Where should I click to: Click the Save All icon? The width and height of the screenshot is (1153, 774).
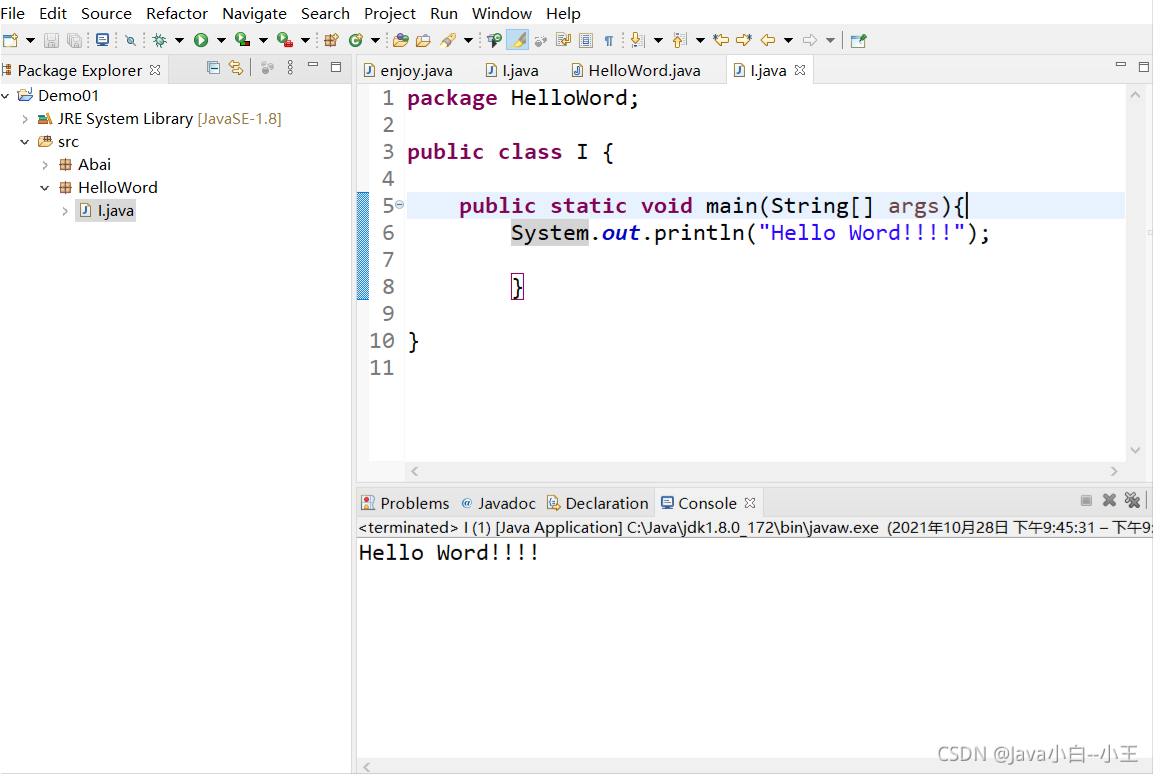pos(74,40)
